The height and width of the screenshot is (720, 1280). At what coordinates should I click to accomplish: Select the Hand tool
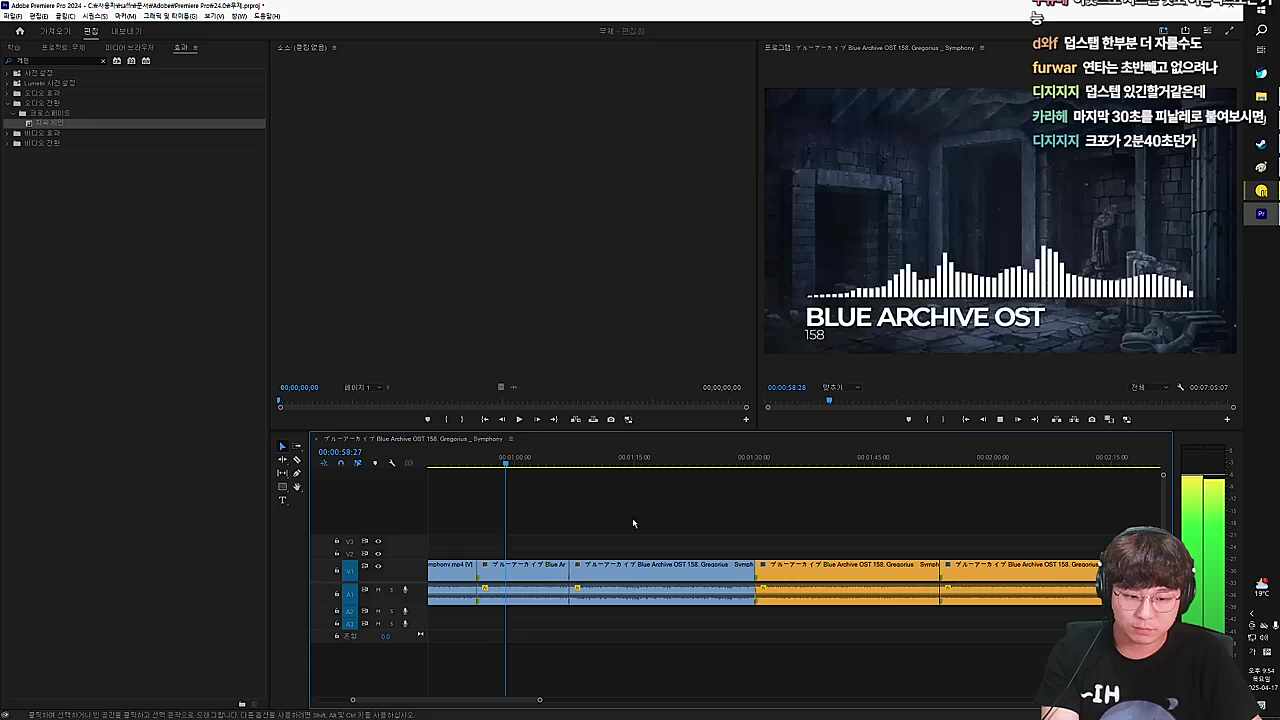point(297,487)
